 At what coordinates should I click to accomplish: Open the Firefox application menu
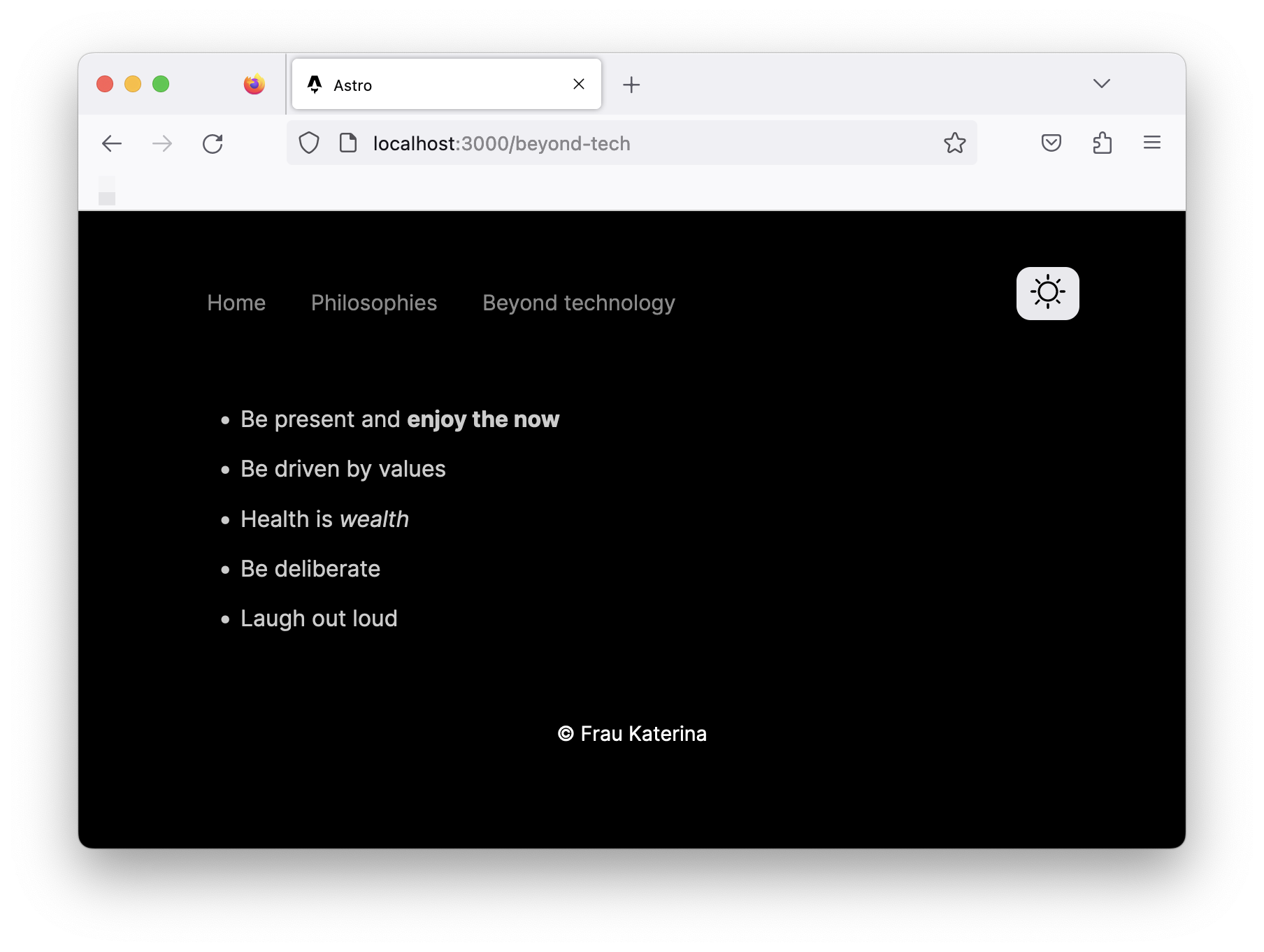point(1152,143)
